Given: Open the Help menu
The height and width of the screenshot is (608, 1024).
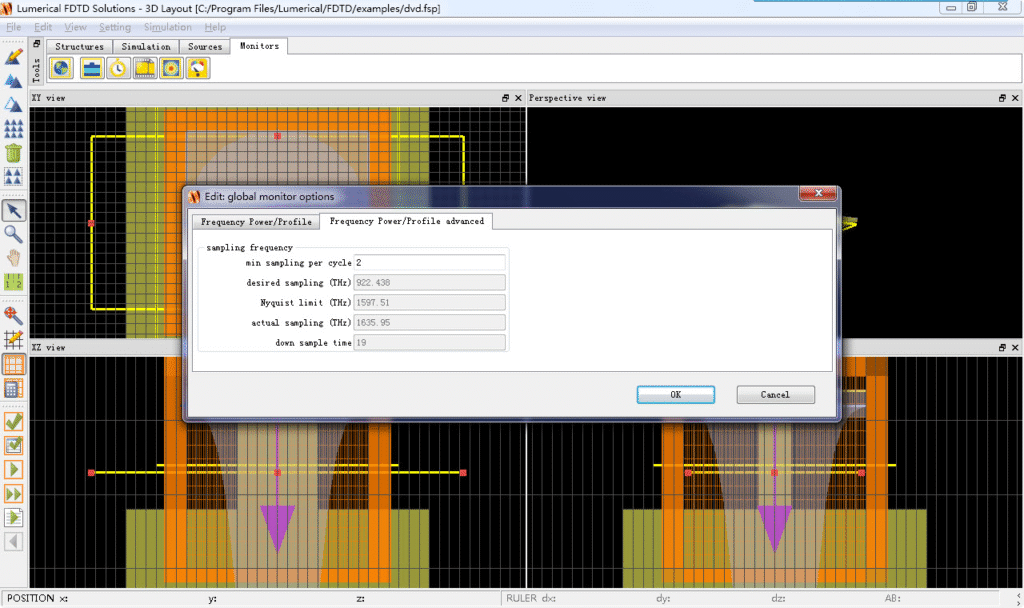Looking at the screenshot, I should [x=215, y=27].
